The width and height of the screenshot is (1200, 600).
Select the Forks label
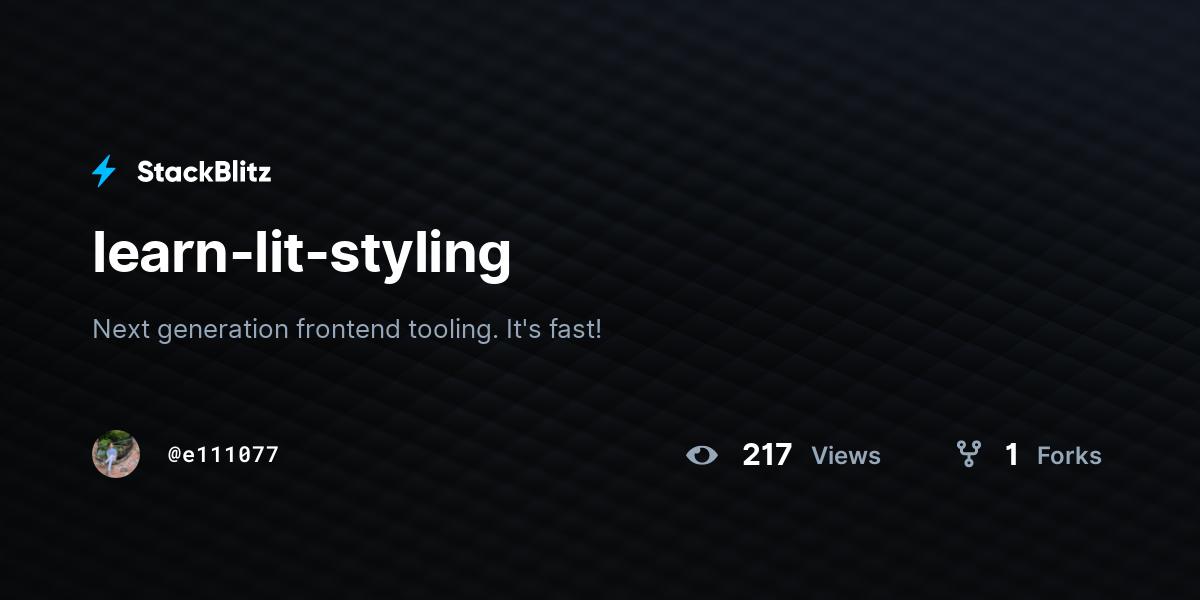[1069, 456]
